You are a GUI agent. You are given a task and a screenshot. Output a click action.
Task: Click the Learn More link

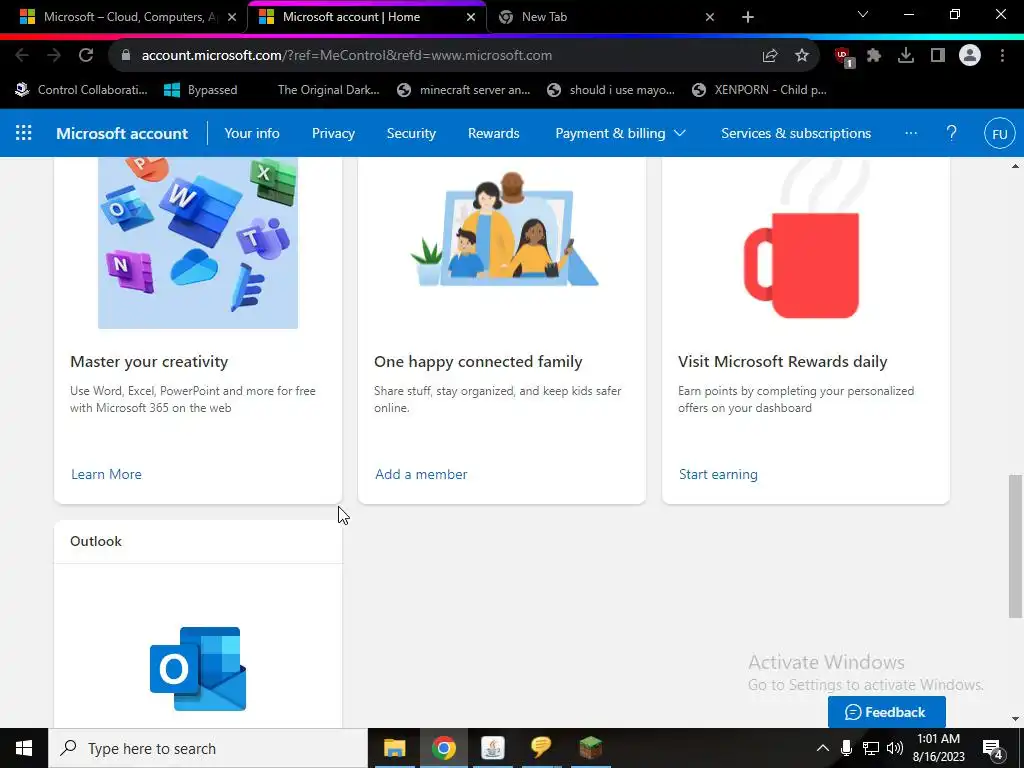coord(106,474)
